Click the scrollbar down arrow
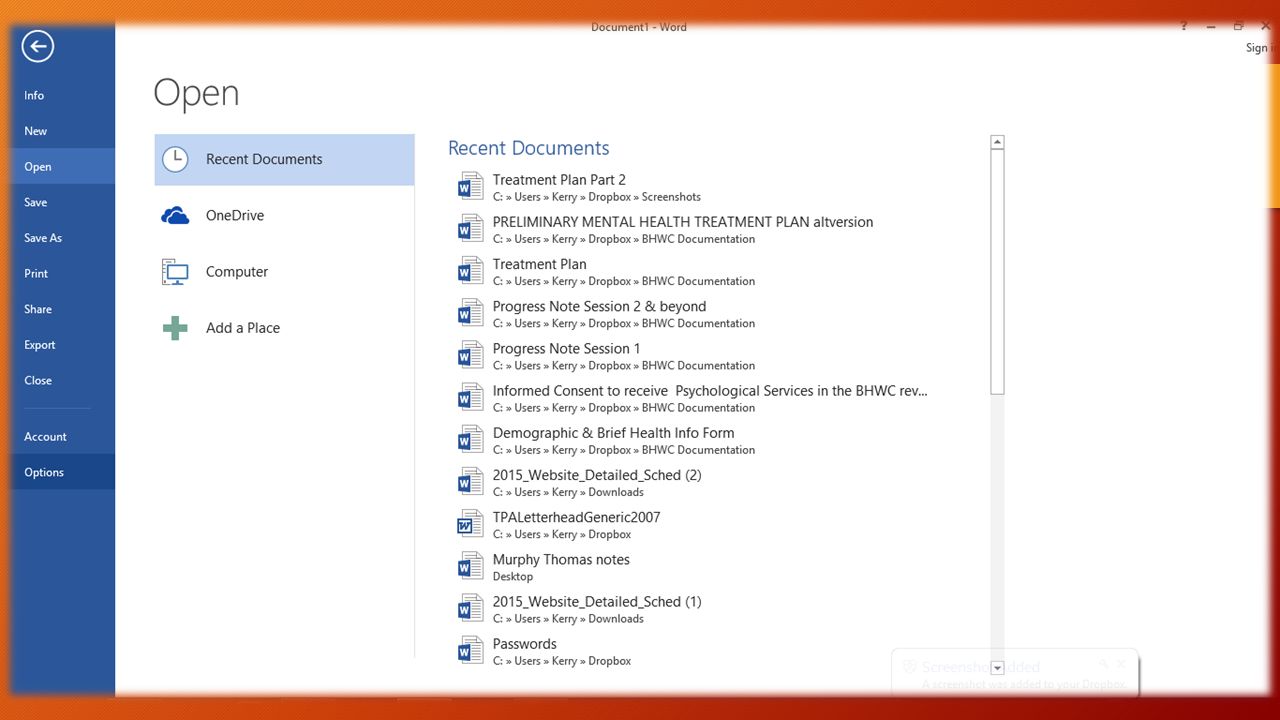1280x720 pixels. (997, 667)
